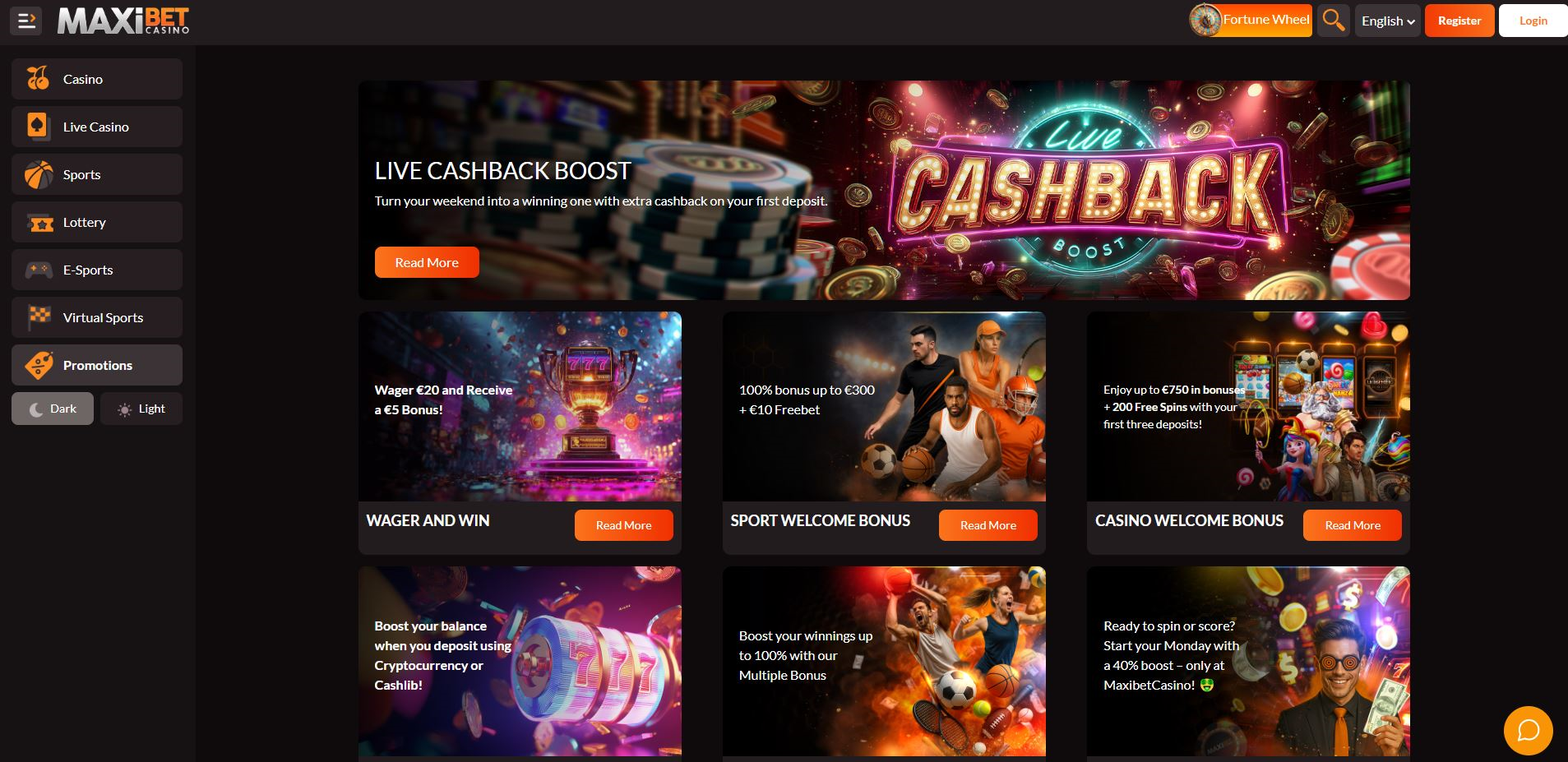Screen dimensions: 1568x762
Task: Click the cherry Casino icon
Action: (x=38, y=79)
